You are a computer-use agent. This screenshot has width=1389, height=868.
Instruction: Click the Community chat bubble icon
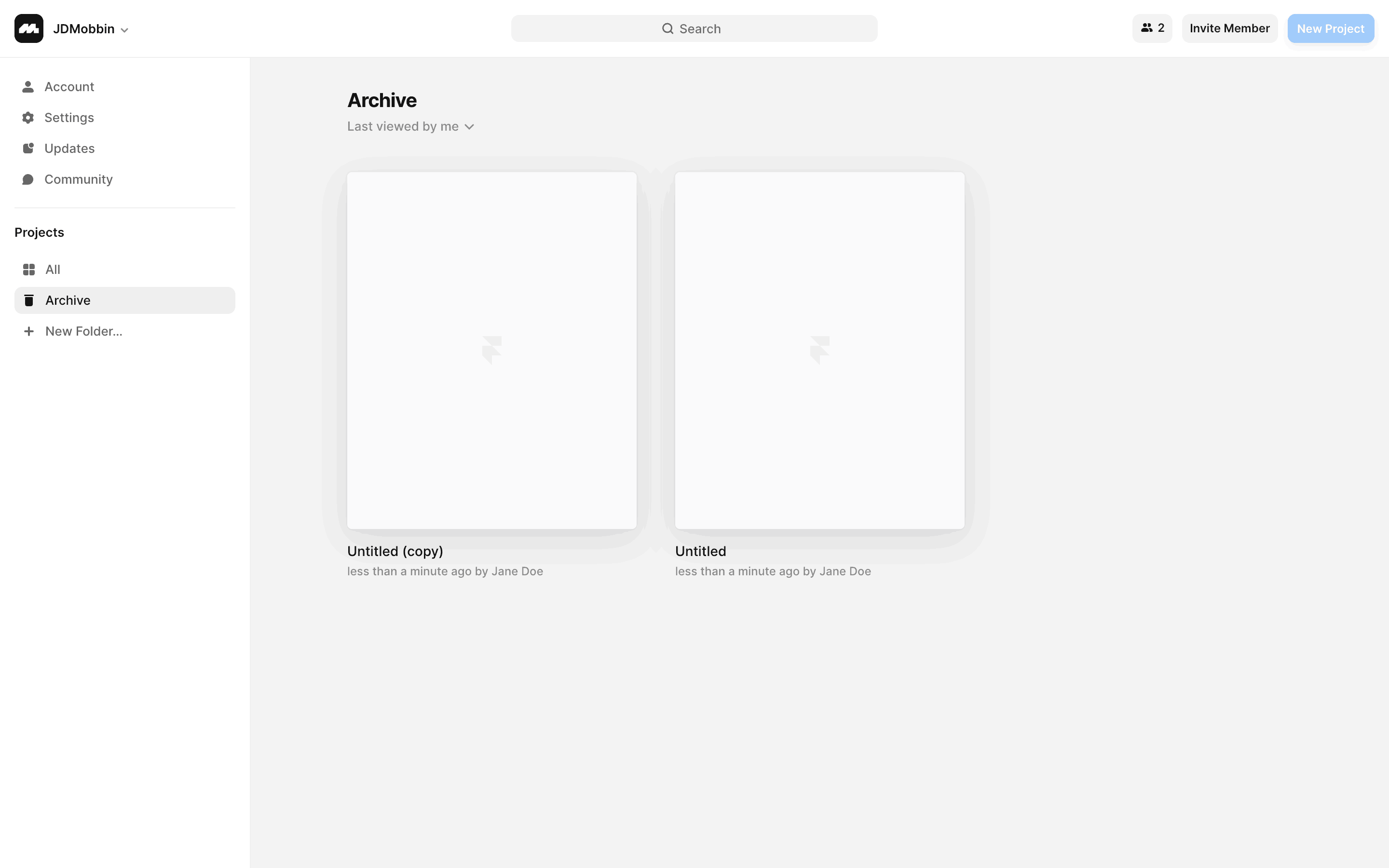point(27,179)
